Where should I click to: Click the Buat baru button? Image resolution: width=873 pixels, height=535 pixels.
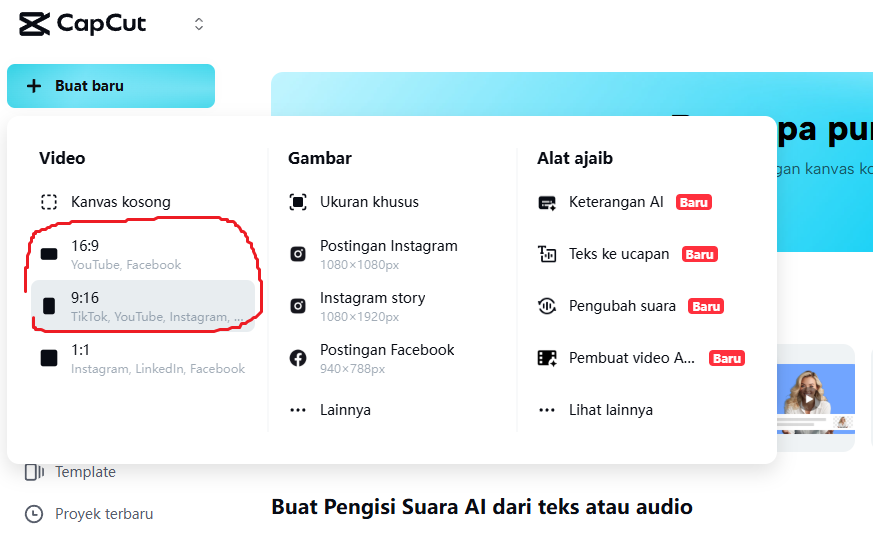point(111,86)
